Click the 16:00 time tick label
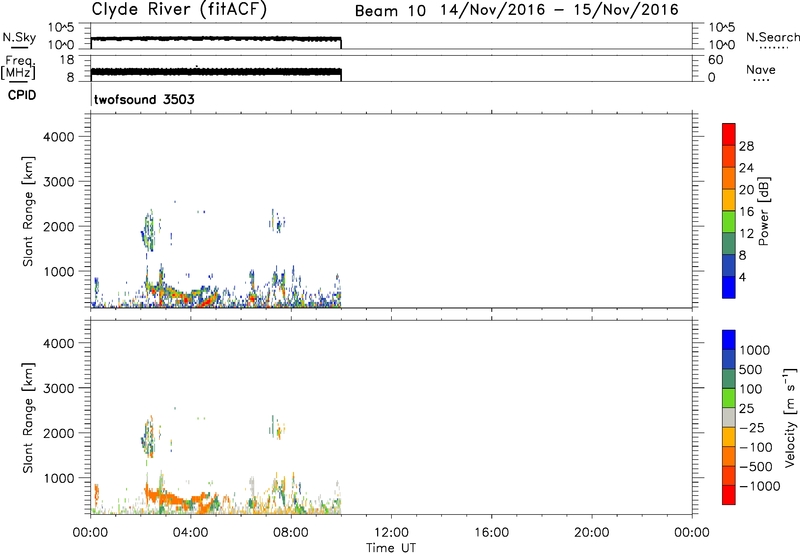This screenshot has width=800, height=554. 491,533
